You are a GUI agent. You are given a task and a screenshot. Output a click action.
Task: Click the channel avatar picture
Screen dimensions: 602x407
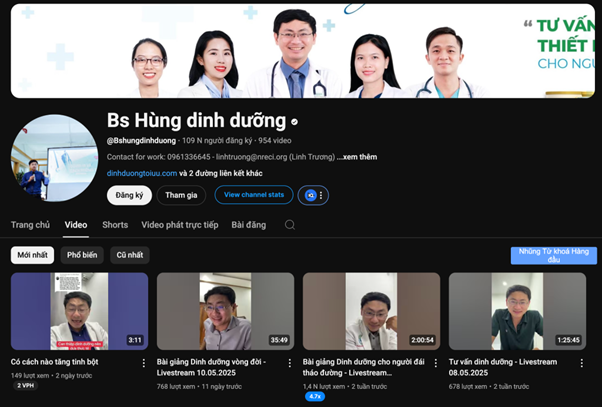point(55,158)
